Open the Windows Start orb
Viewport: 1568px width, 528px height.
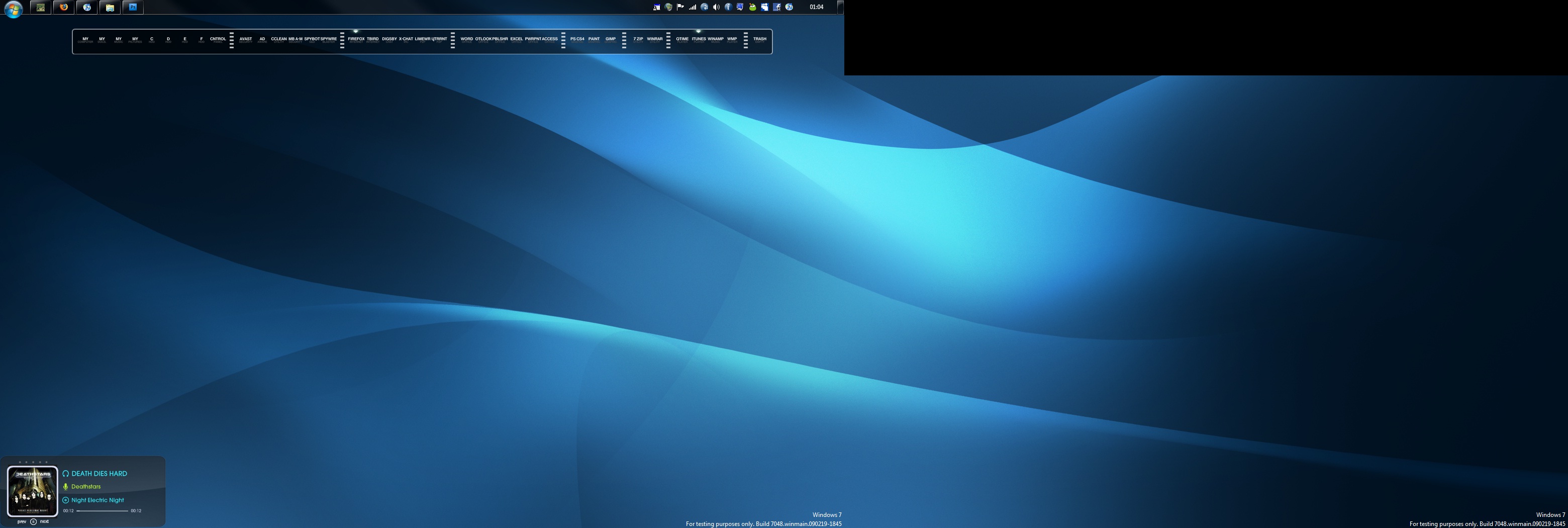(13, 9)
